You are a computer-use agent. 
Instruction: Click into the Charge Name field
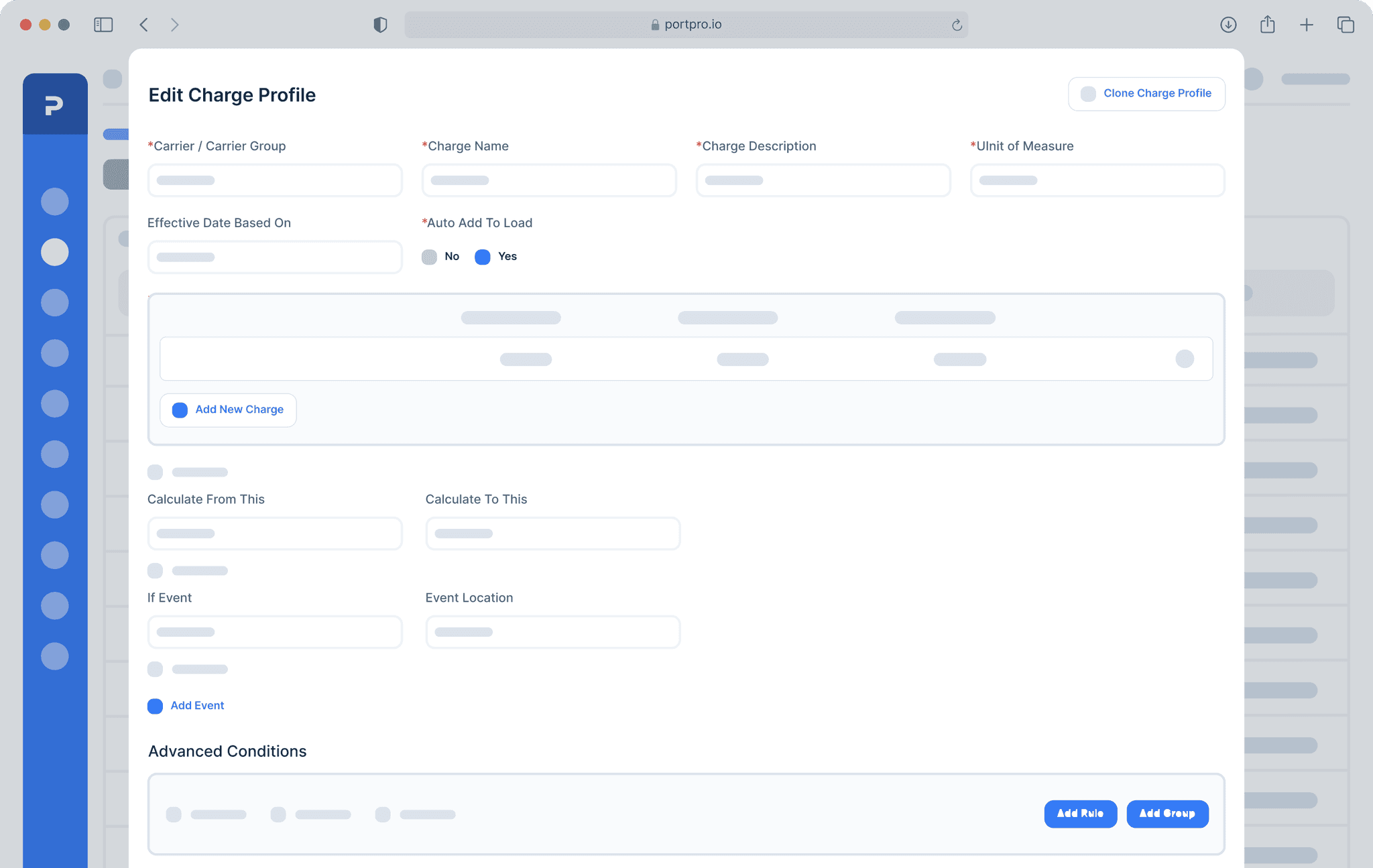click(x=549, y=180)
